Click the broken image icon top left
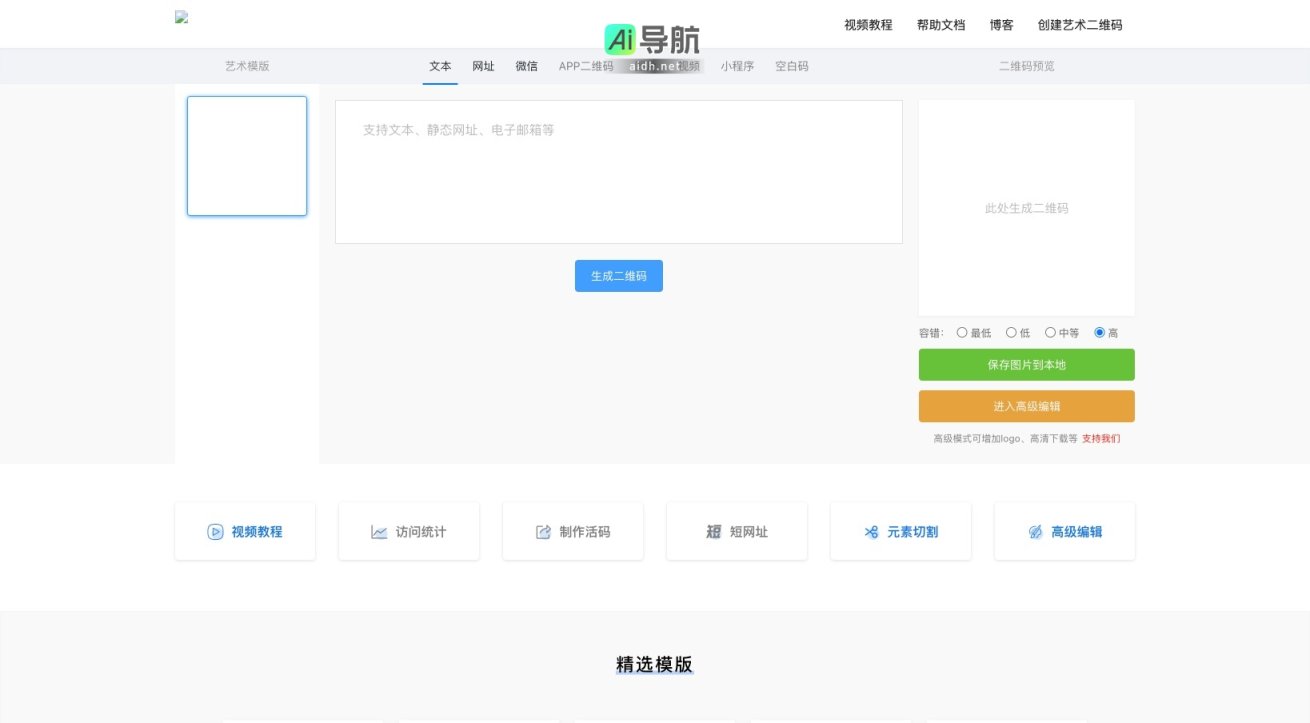The image size is (1310, 723). 181,16
